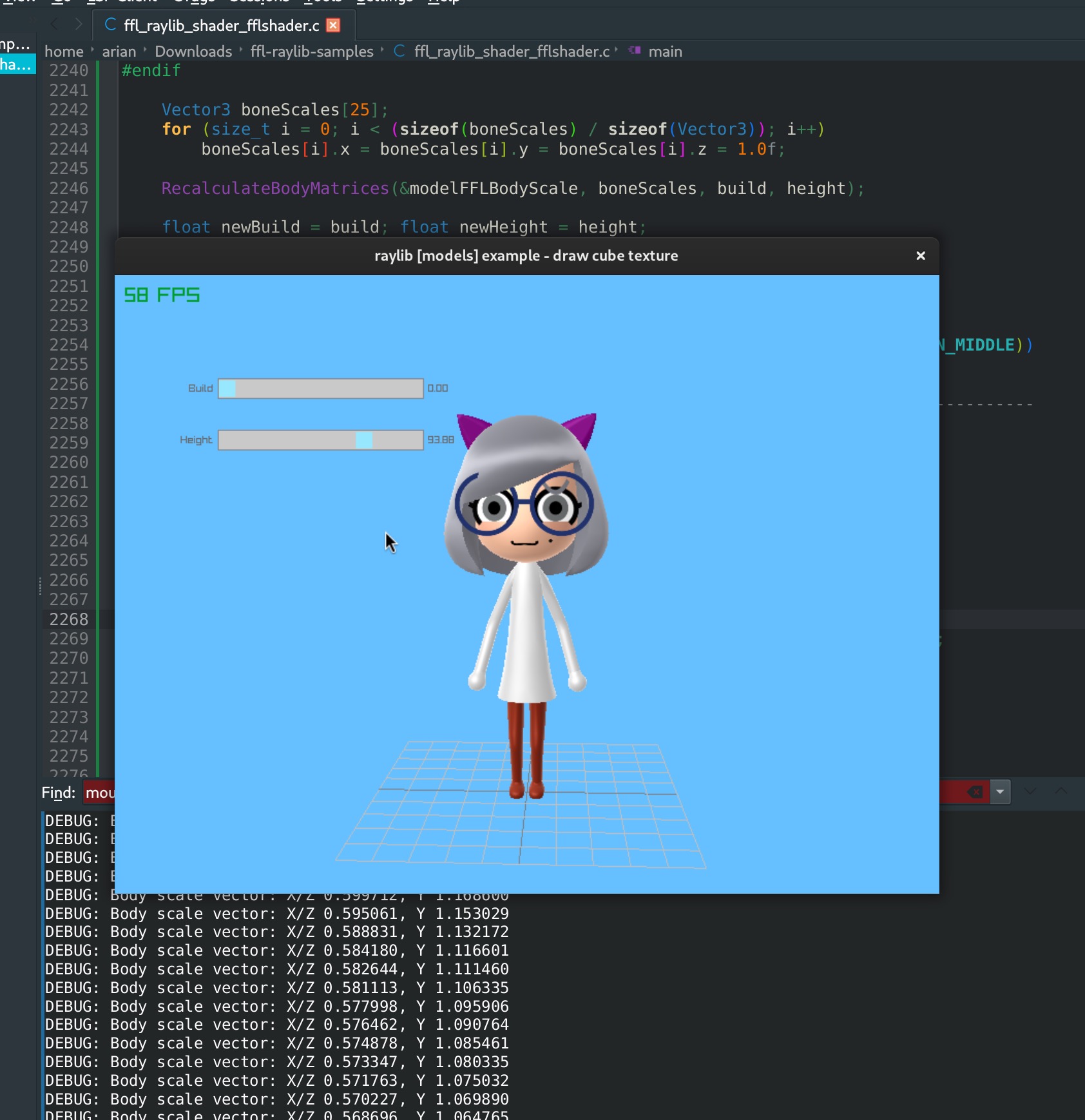The height and width of the screenshot is (1120, 1085).
Task: Click the C file icon in the tab
Action: coord(111,25)
